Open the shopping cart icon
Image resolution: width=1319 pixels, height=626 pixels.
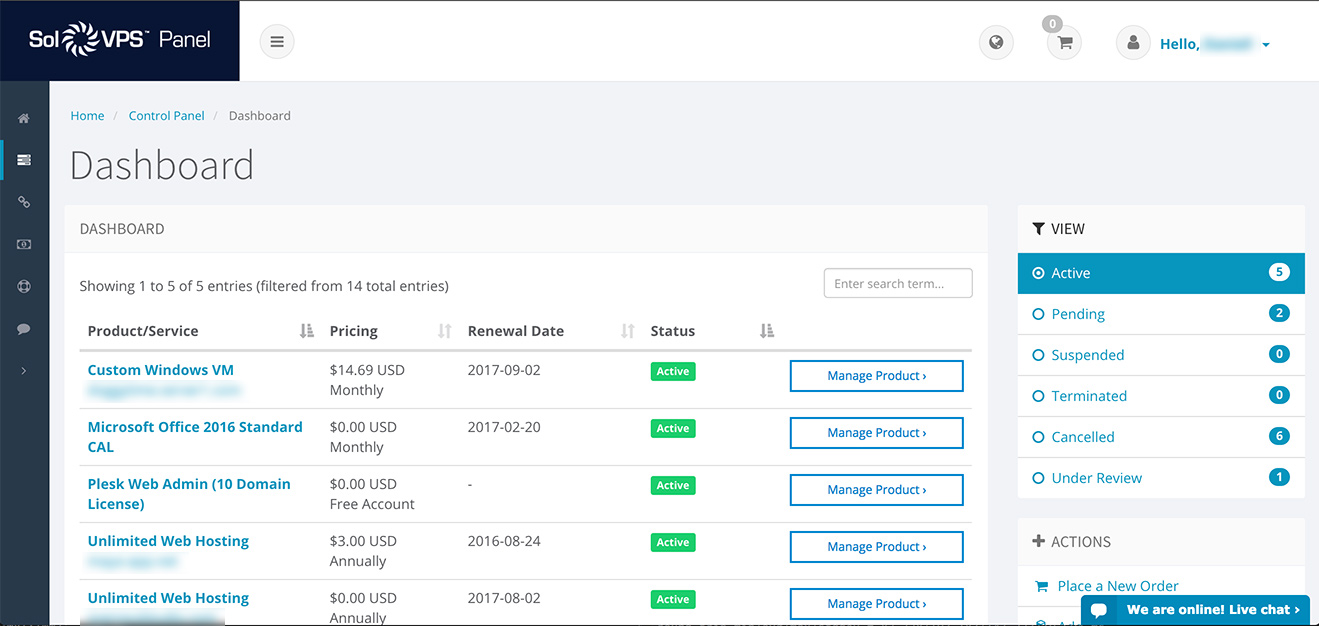1064,43
